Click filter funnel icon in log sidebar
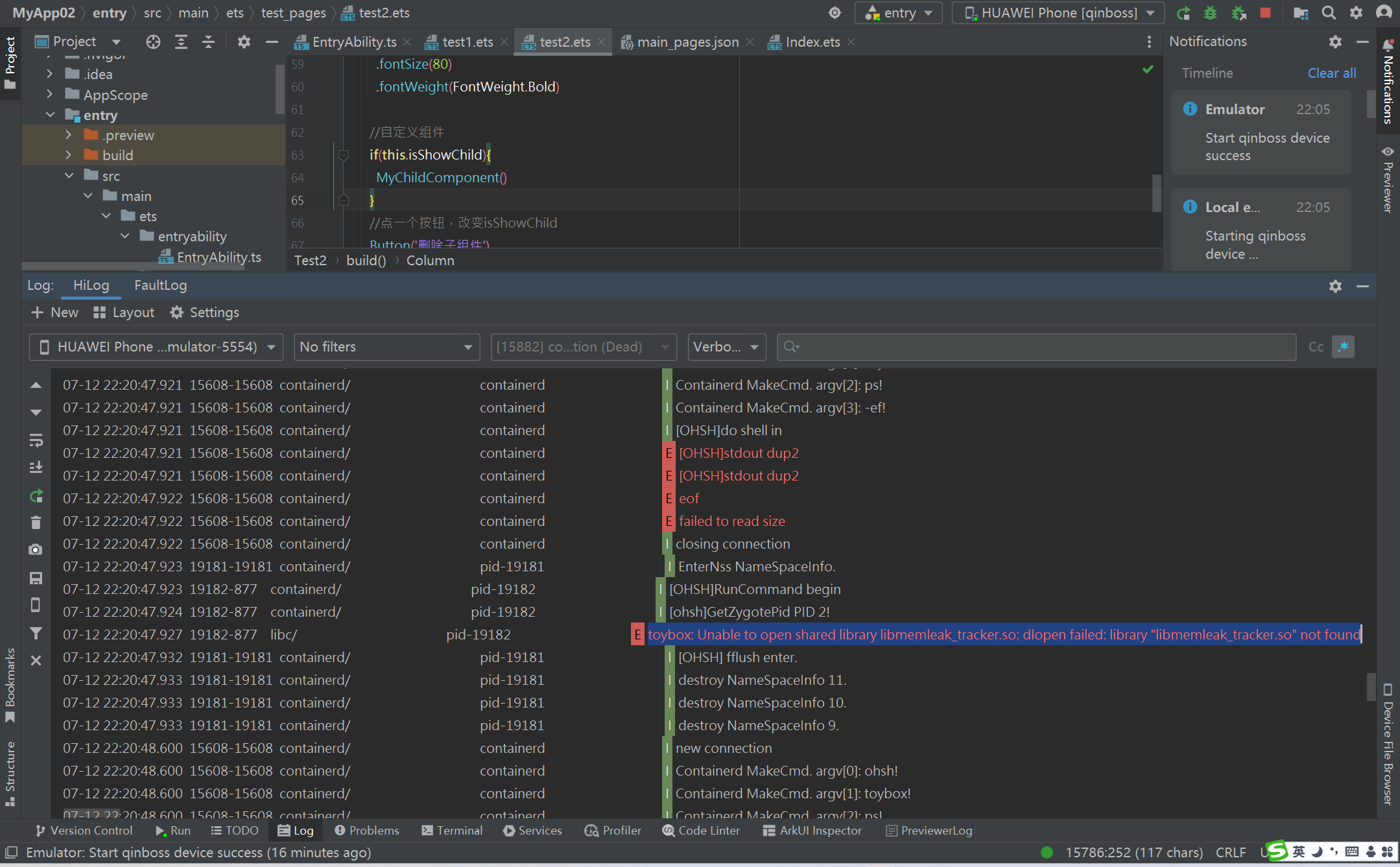This screenshot has height=867, width=1400. 36,633
